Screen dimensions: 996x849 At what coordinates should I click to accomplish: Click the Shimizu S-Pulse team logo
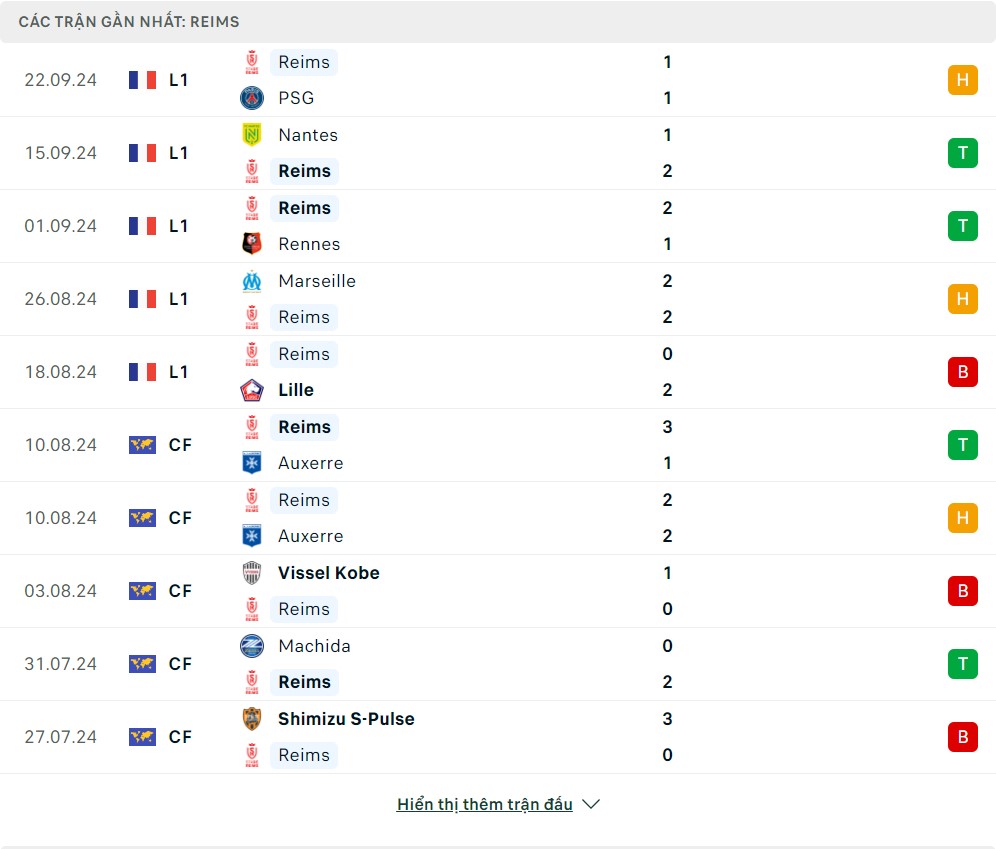(x=251, y=719)
